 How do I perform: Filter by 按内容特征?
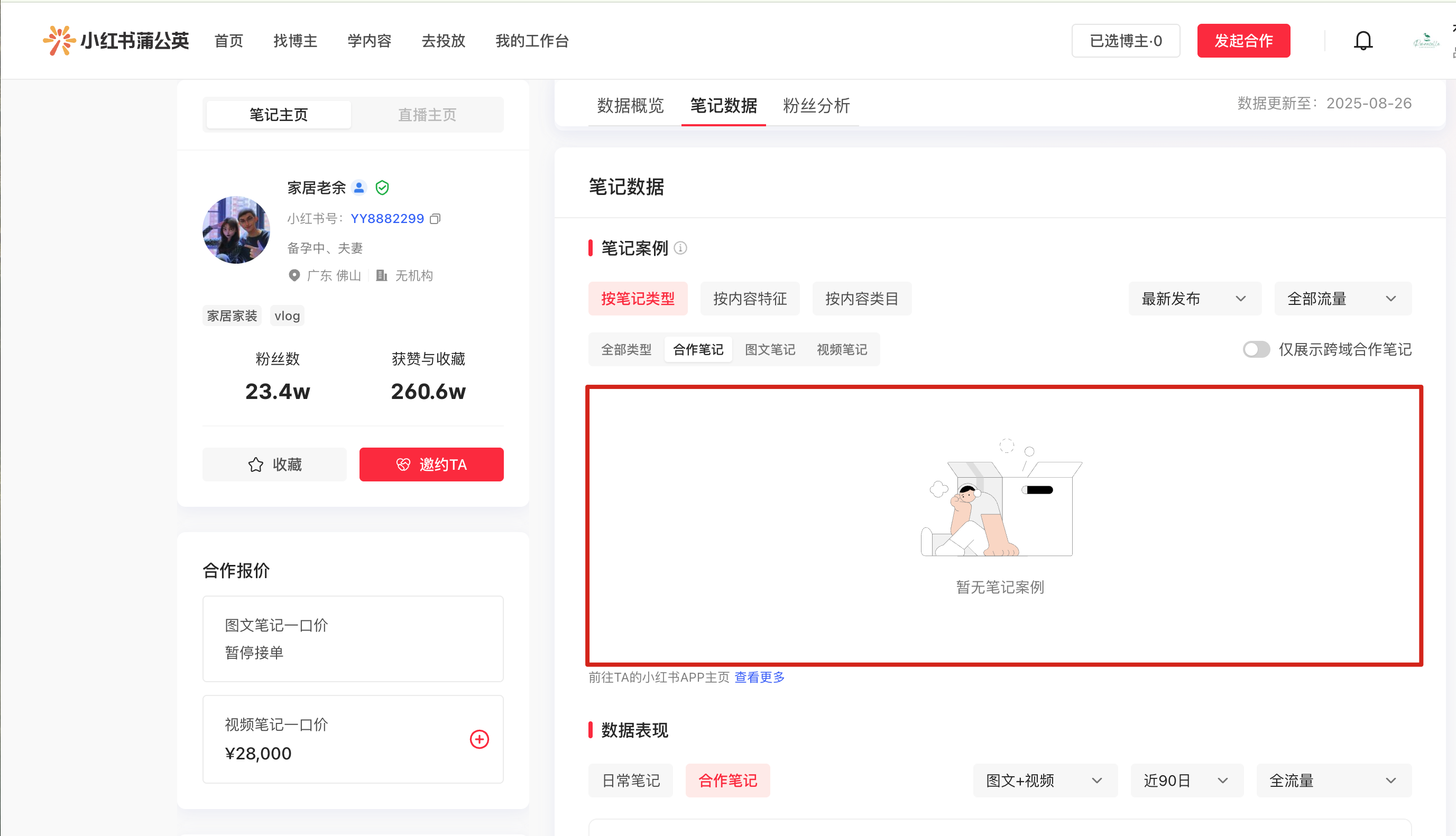click(x=750, y=299)
